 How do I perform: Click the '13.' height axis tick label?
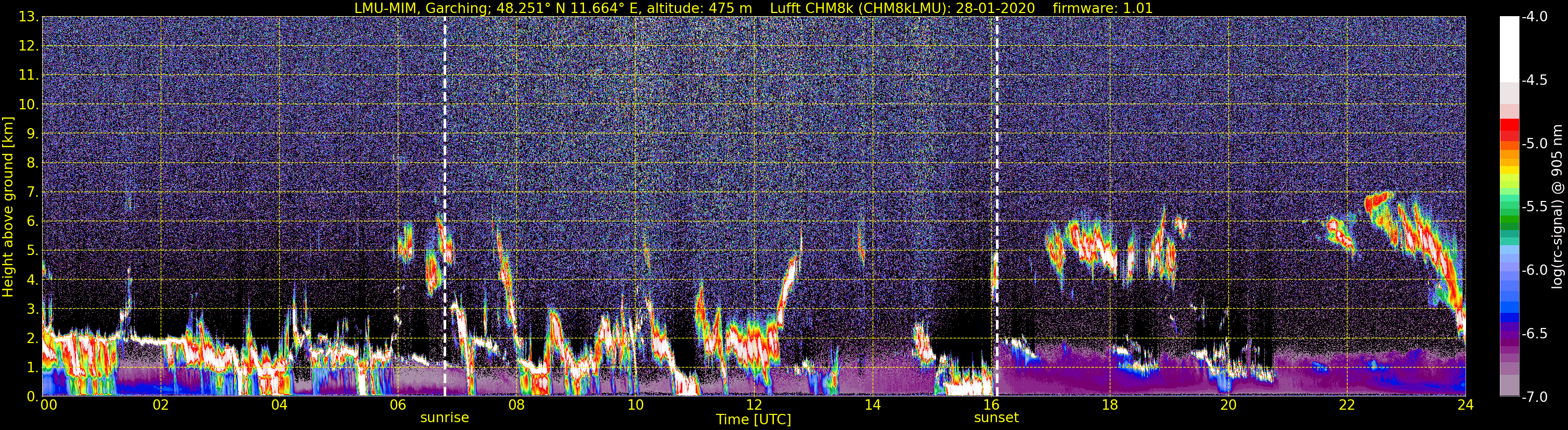(29, 17)
